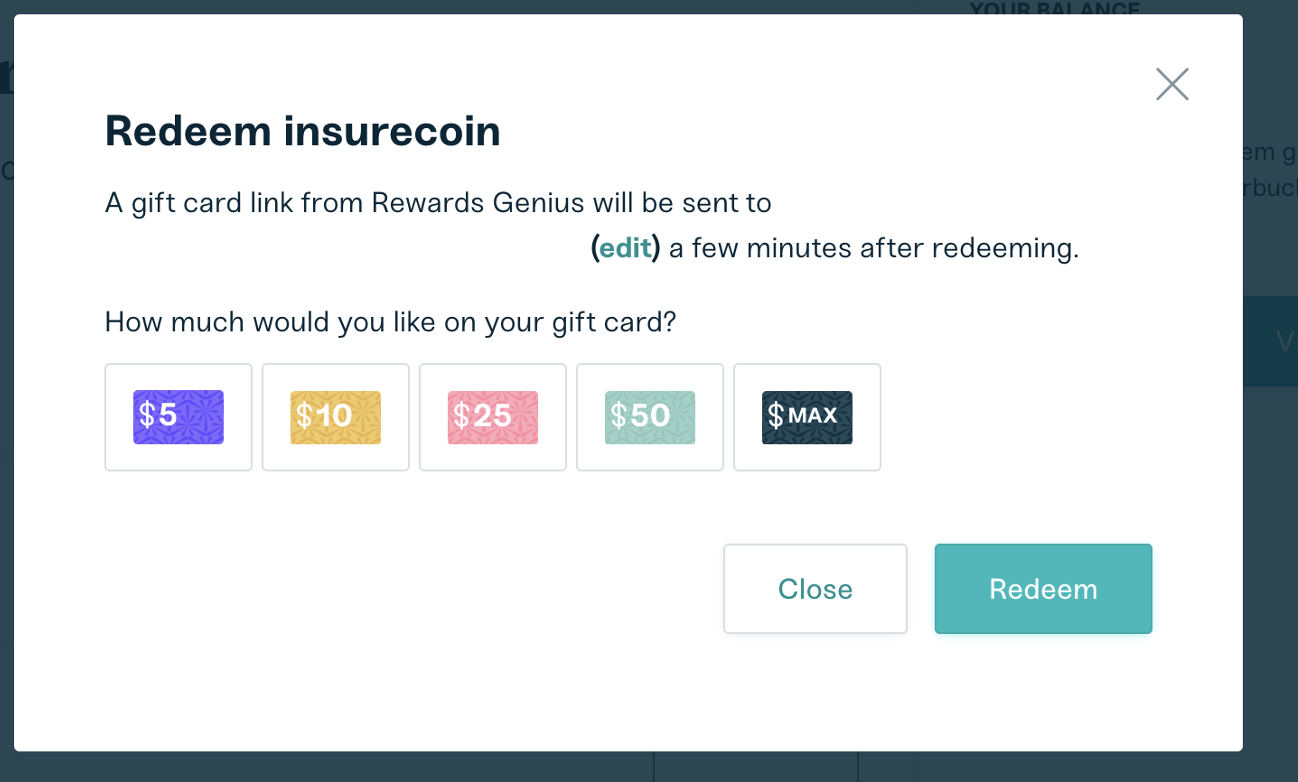The width and height of the screenshot is (1298, 782).
Task: Click the number 25 on the pink card
Action: pyautogui.click(x=492, y=415)
